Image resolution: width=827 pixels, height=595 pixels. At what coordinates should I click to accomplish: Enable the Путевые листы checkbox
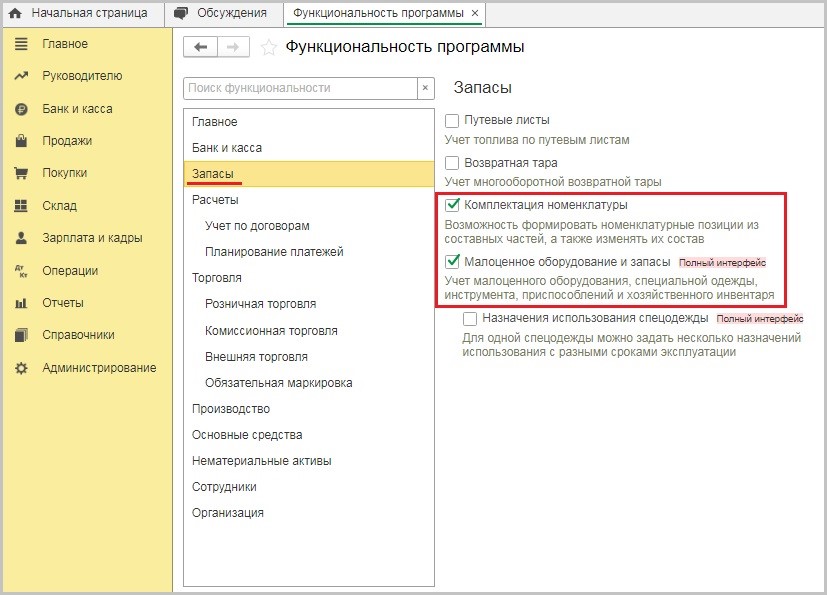pyautogui.click(x=452, y=121)
